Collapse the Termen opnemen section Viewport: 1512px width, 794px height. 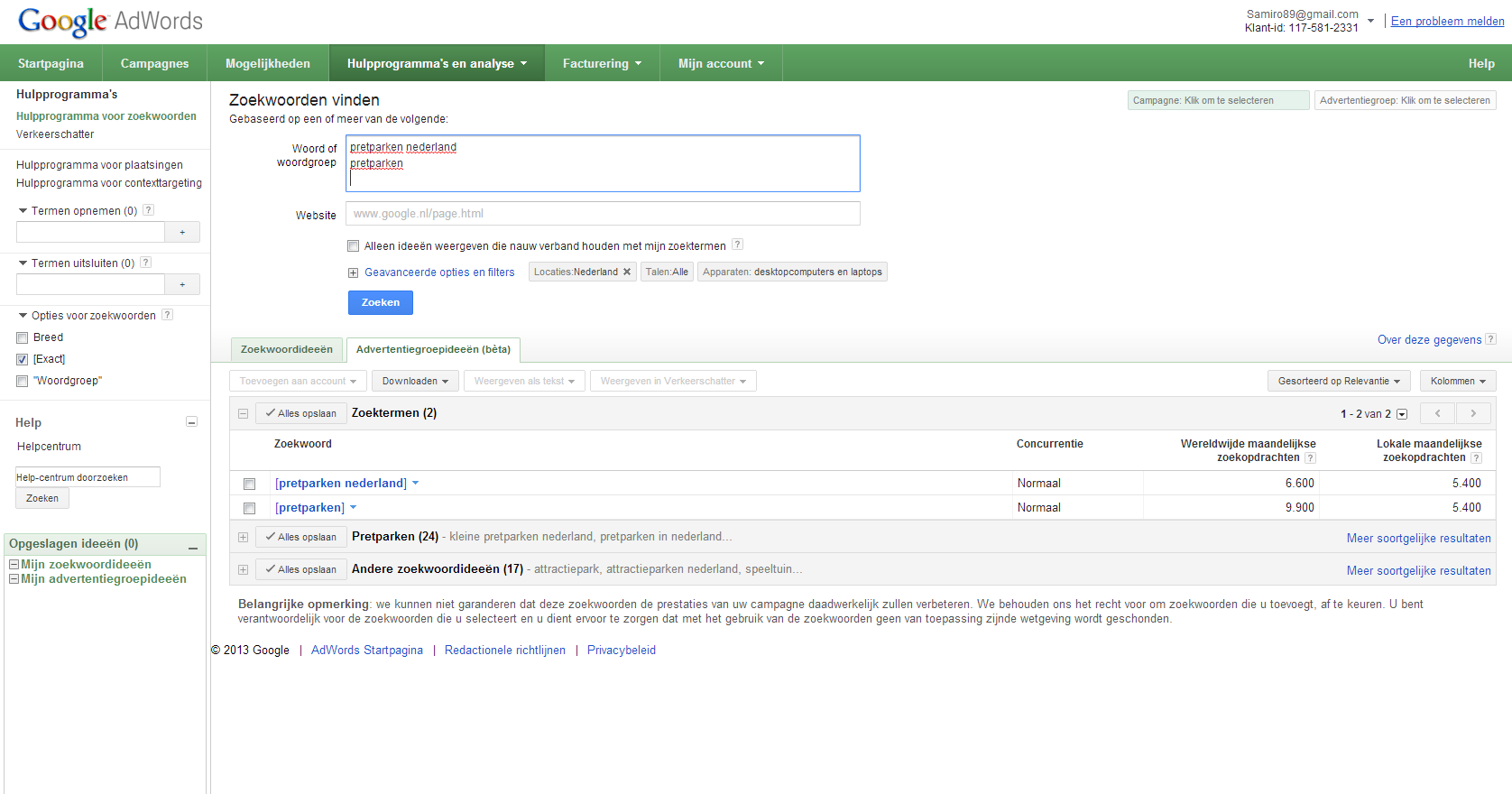pos(23,210)
